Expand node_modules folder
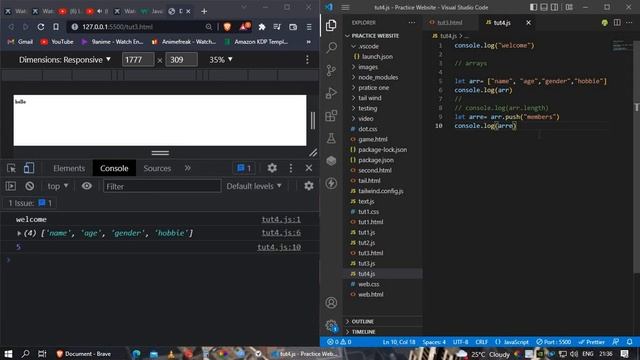 click(378, 77)
